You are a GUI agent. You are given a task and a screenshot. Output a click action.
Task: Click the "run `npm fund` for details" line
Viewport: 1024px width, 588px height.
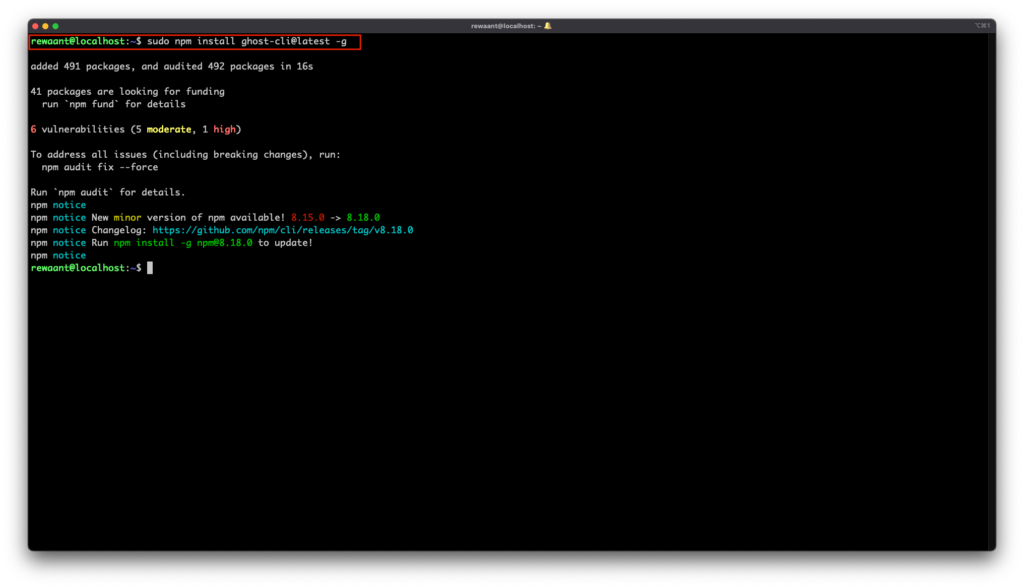[x=114, y=104]
